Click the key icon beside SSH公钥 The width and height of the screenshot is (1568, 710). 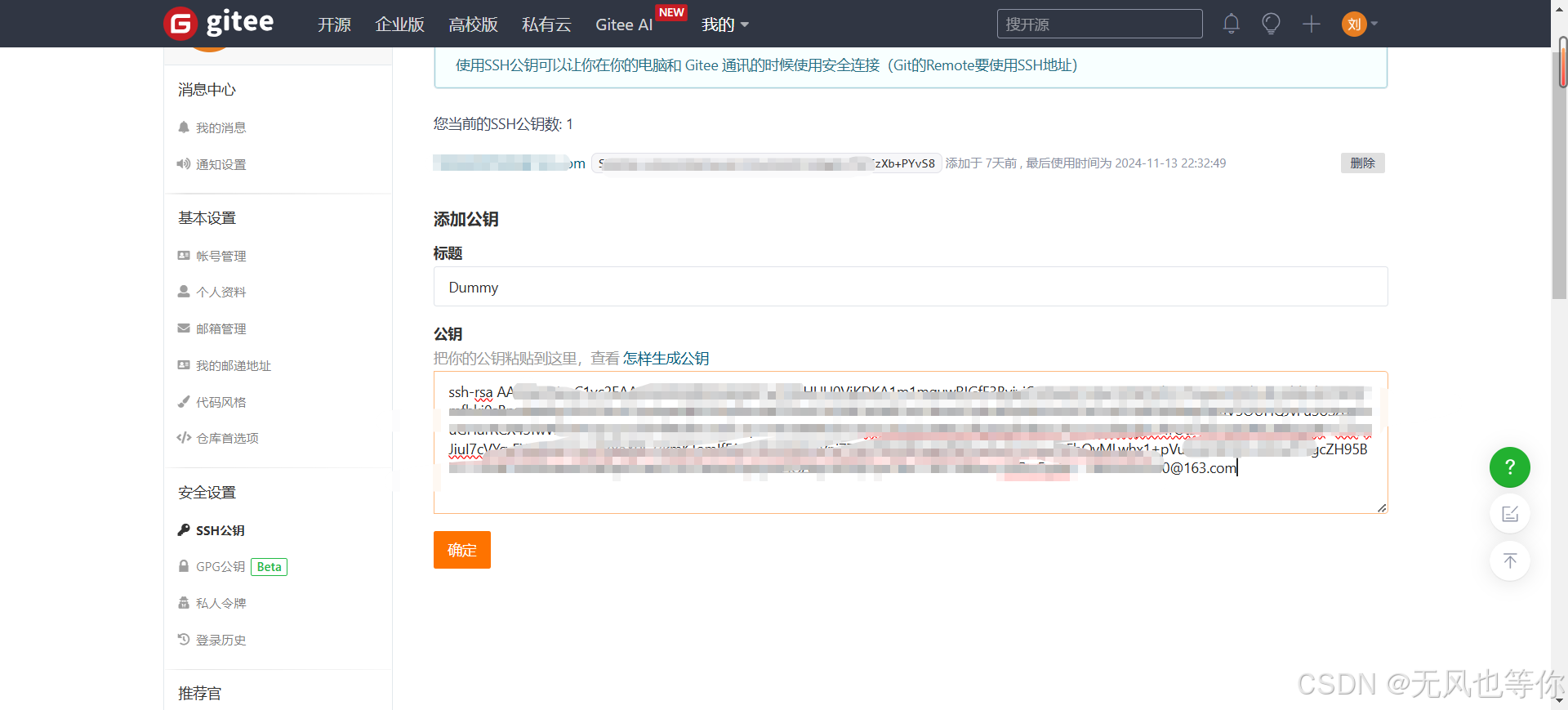[184, 529]
